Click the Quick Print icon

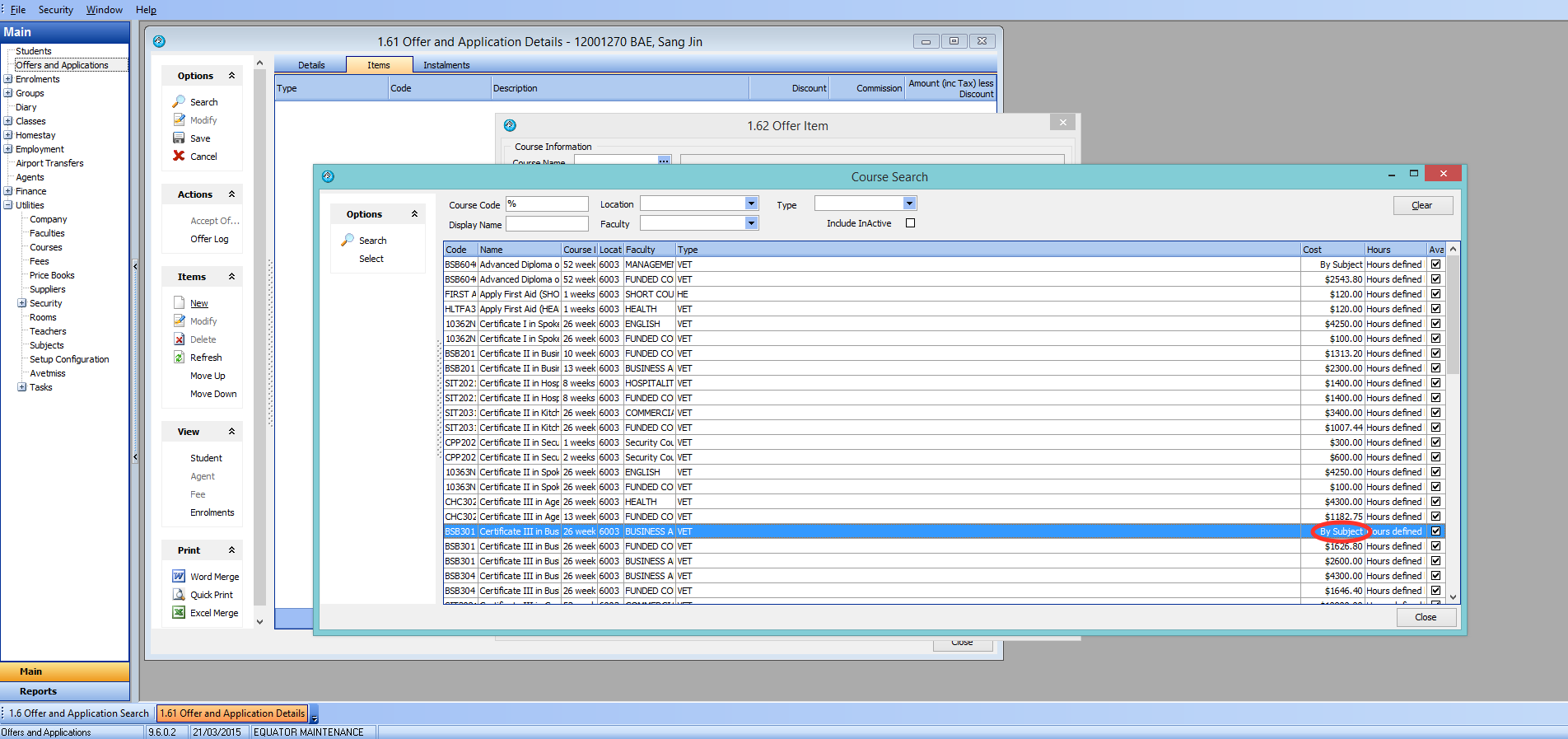click(x=179, y=594)
